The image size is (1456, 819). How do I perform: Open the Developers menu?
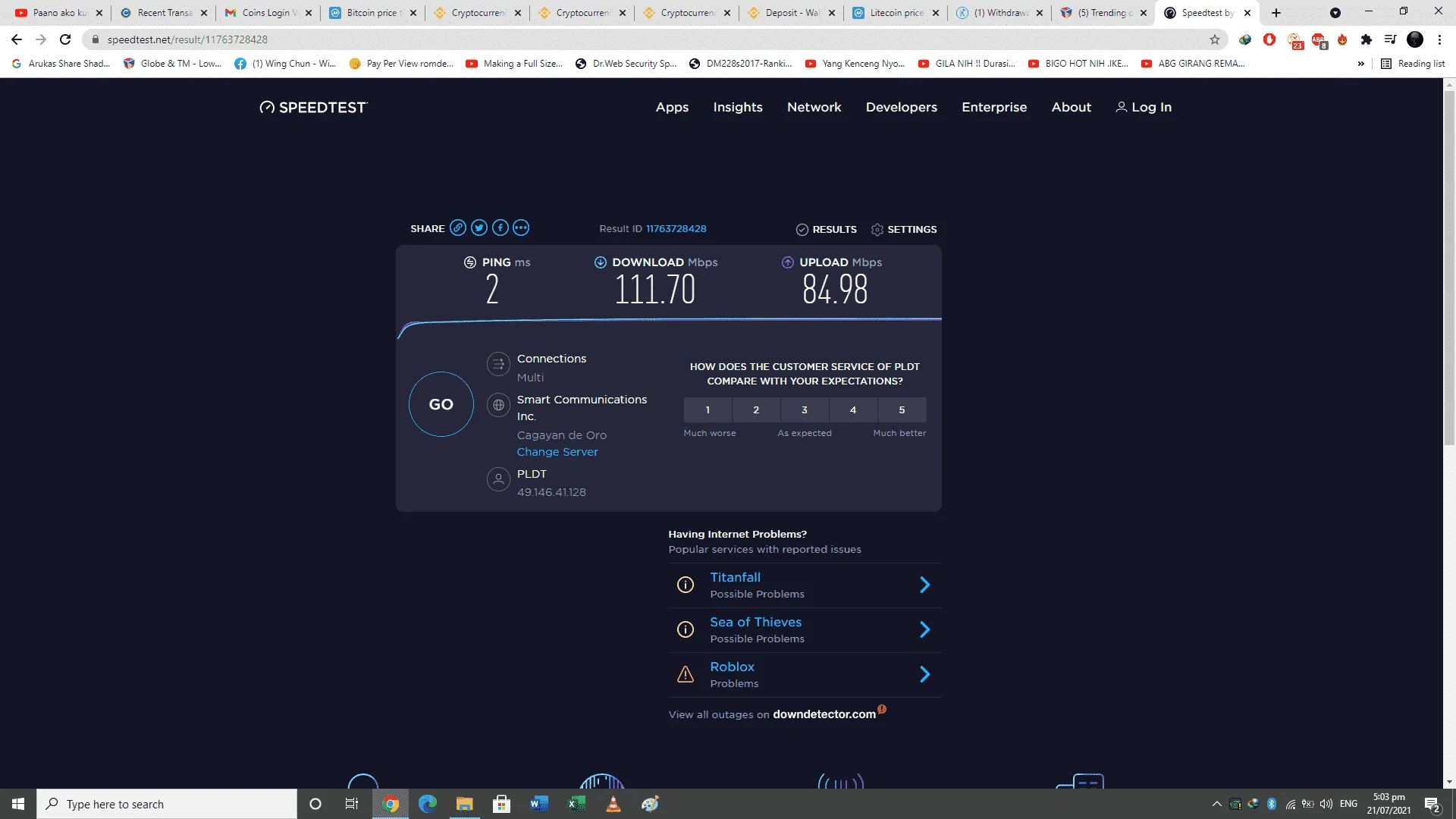[902, 107]
